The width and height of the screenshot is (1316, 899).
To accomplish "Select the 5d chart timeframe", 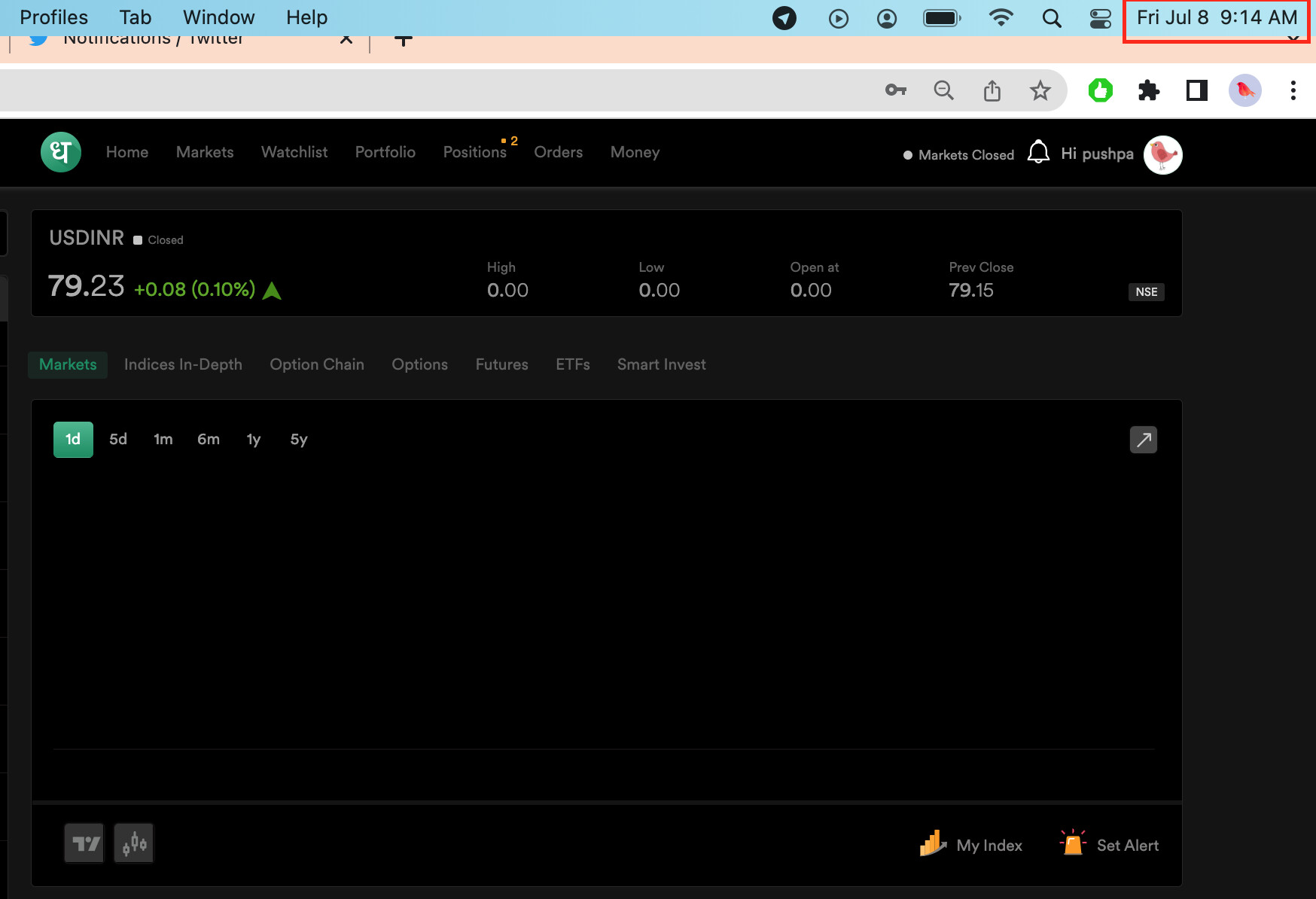I will coord(118,440).
